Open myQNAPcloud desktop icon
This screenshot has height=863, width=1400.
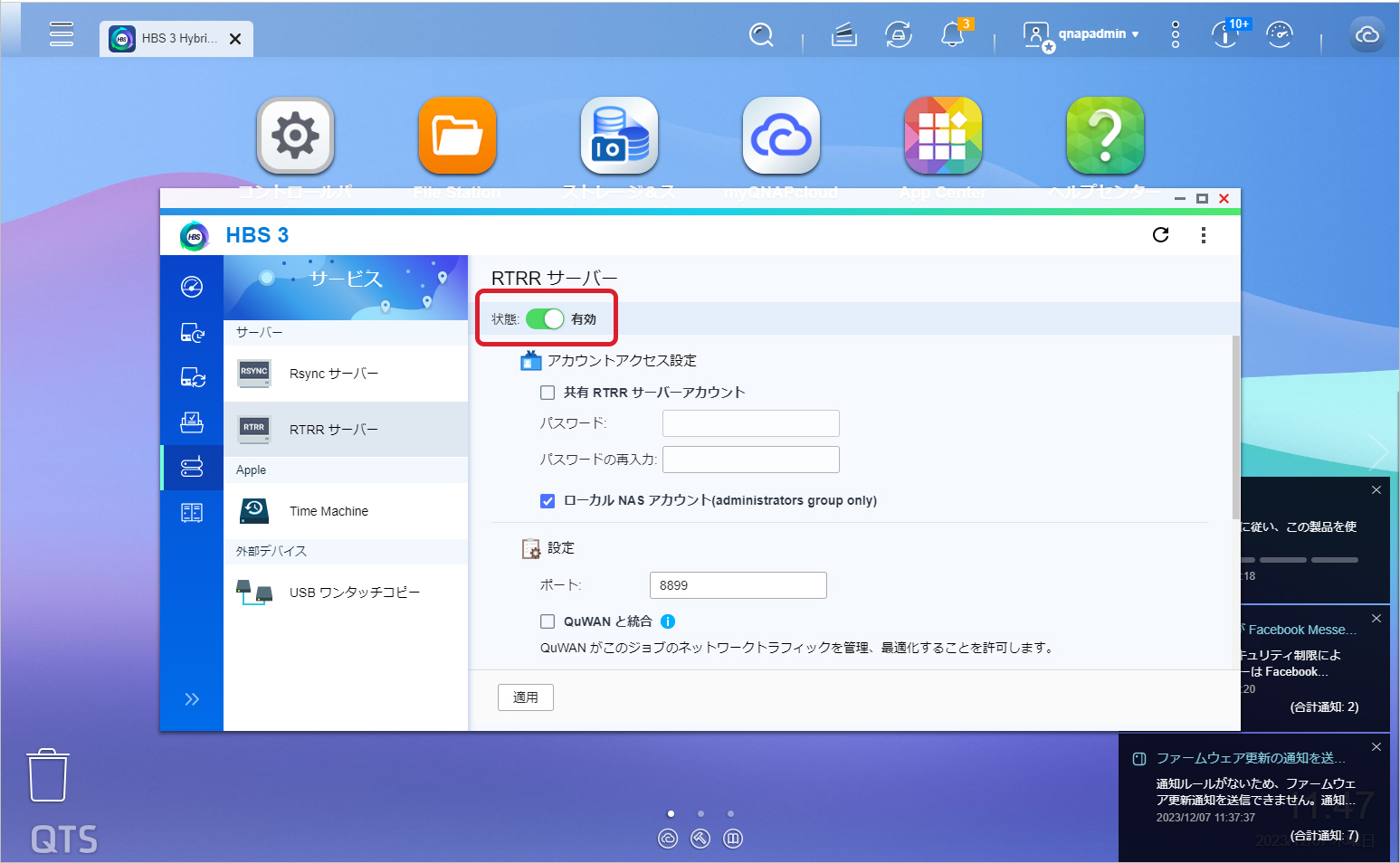click(x=782, y=136)
